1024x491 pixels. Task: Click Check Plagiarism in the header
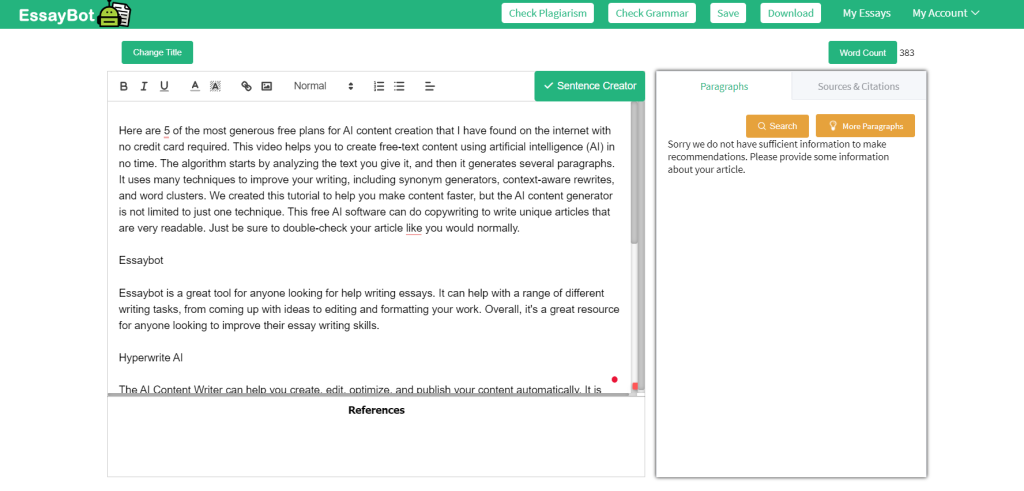(547, 13)
